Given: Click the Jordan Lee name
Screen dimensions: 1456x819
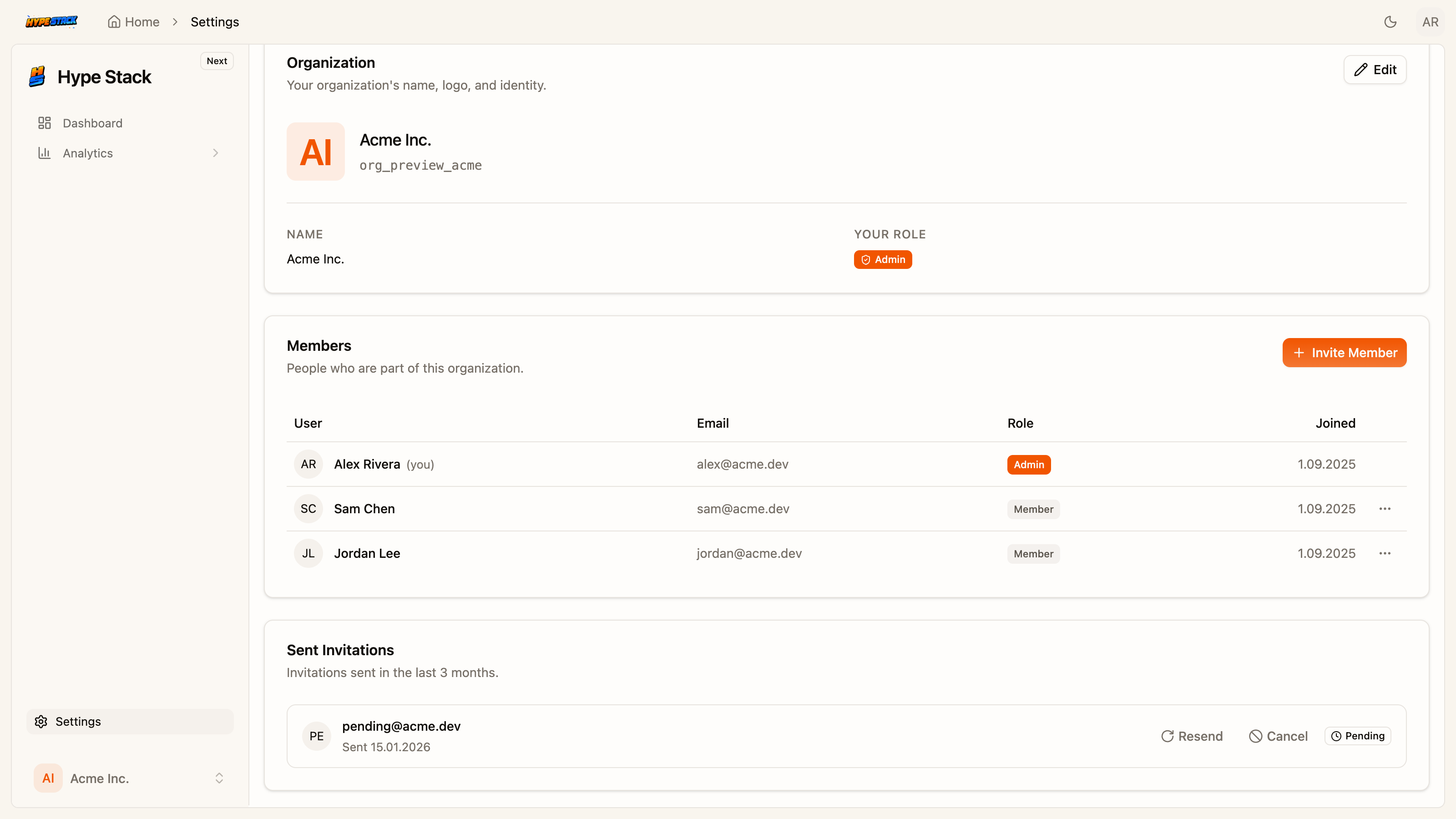Looking at the screenshot, I should click(x=367, y=553).
